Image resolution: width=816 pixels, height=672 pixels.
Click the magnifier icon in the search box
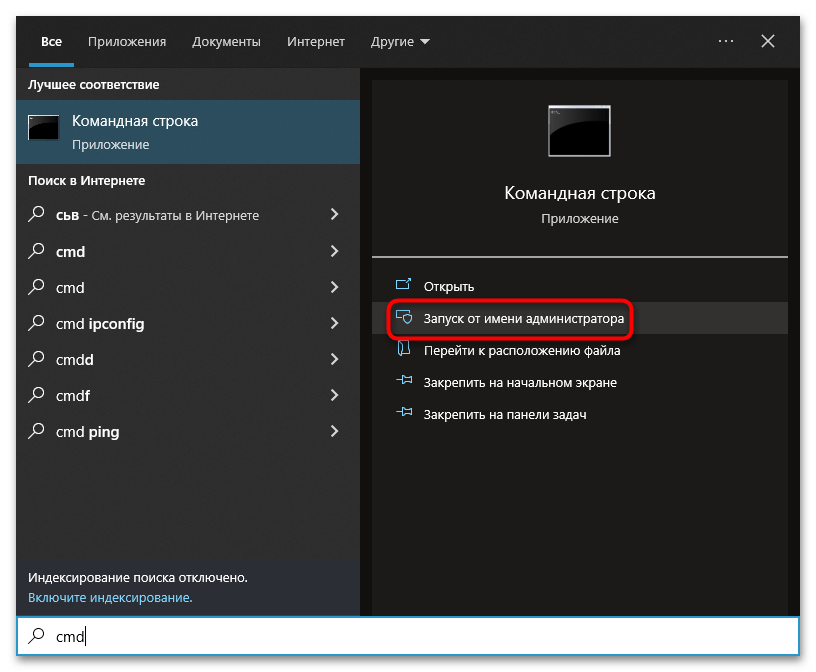37,635
